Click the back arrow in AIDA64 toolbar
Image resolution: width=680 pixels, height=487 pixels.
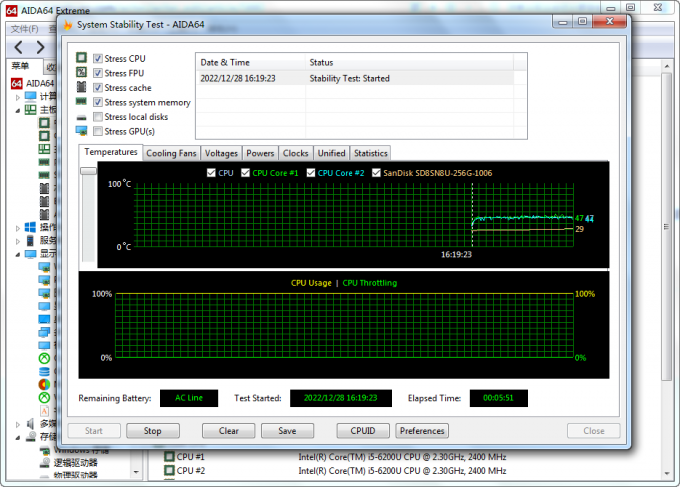coord(19,47)
